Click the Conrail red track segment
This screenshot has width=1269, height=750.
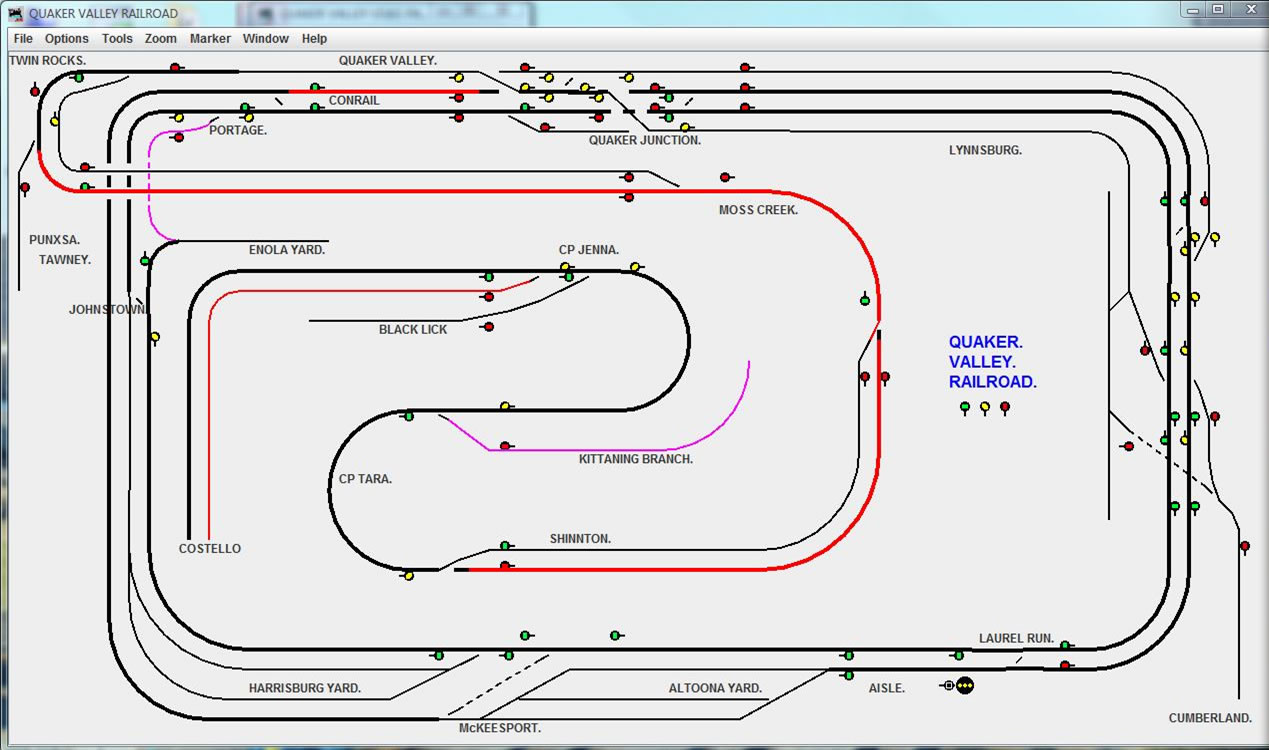point(385,91)
